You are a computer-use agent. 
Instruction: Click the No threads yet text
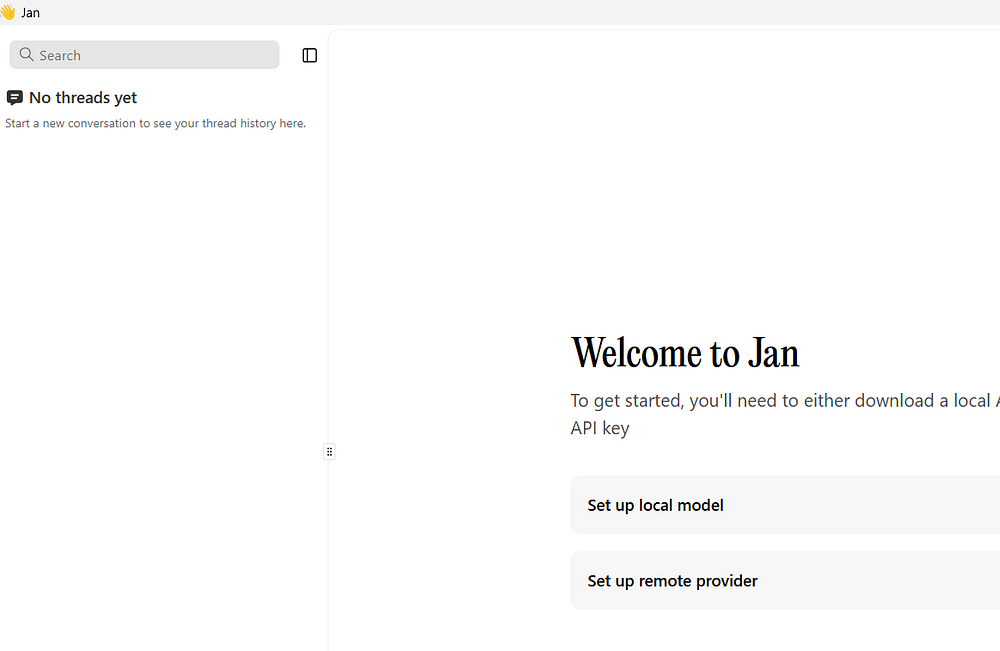click(83, 98)
